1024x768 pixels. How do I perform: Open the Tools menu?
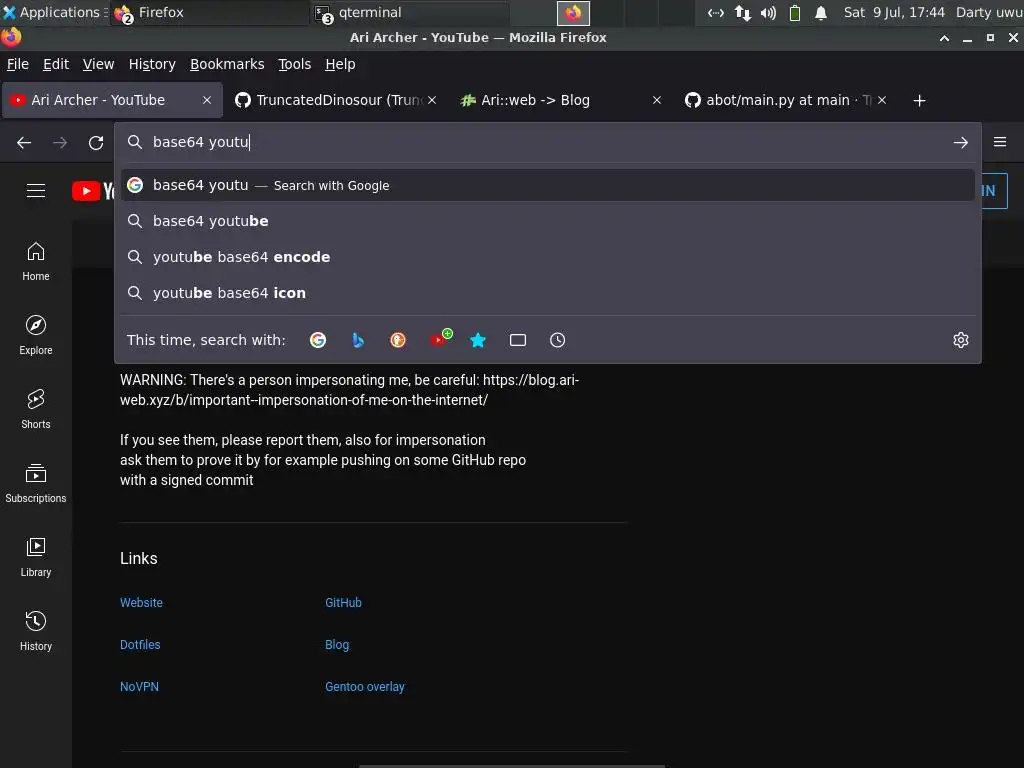[x=295, y=64]
